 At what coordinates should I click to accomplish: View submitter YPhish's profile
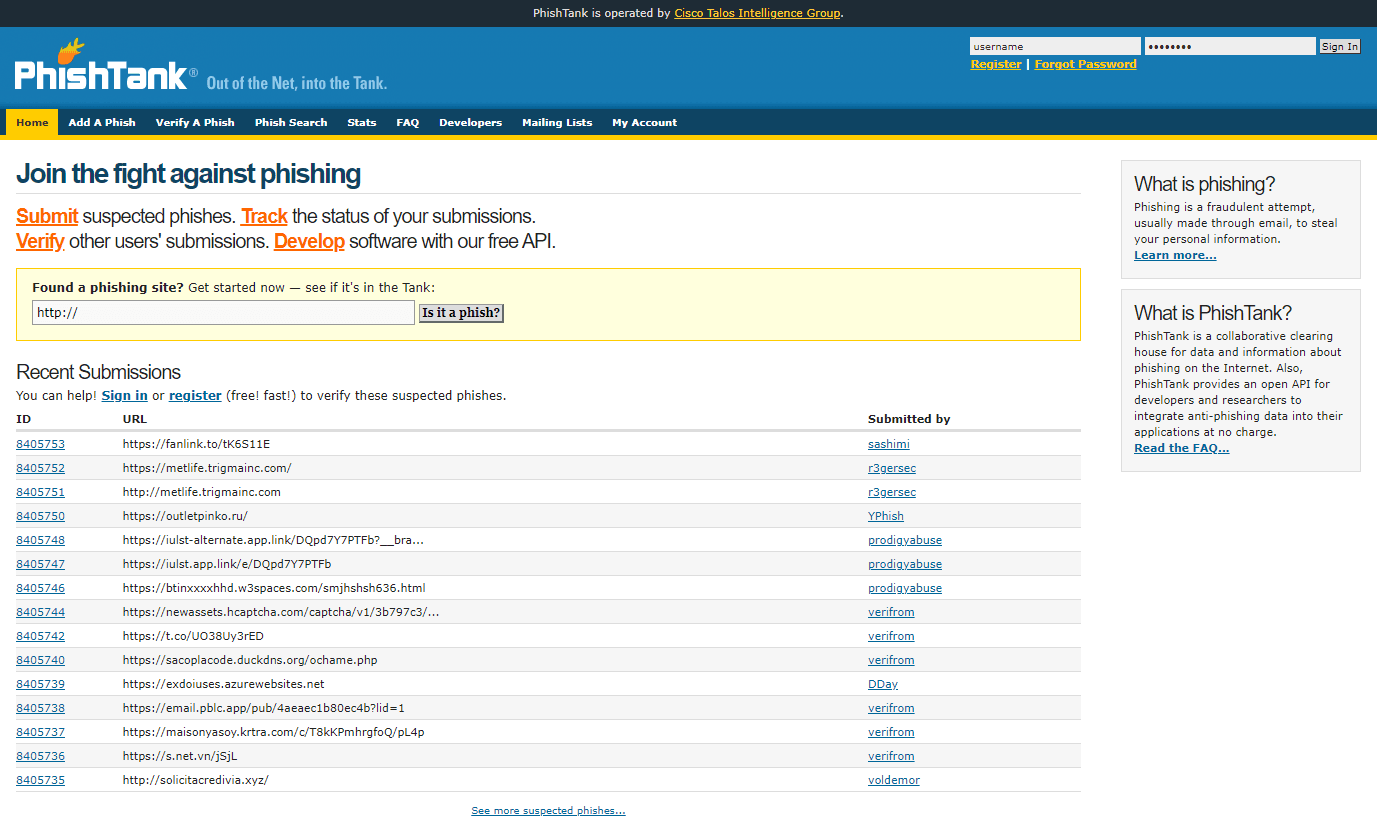pos(886,516)
